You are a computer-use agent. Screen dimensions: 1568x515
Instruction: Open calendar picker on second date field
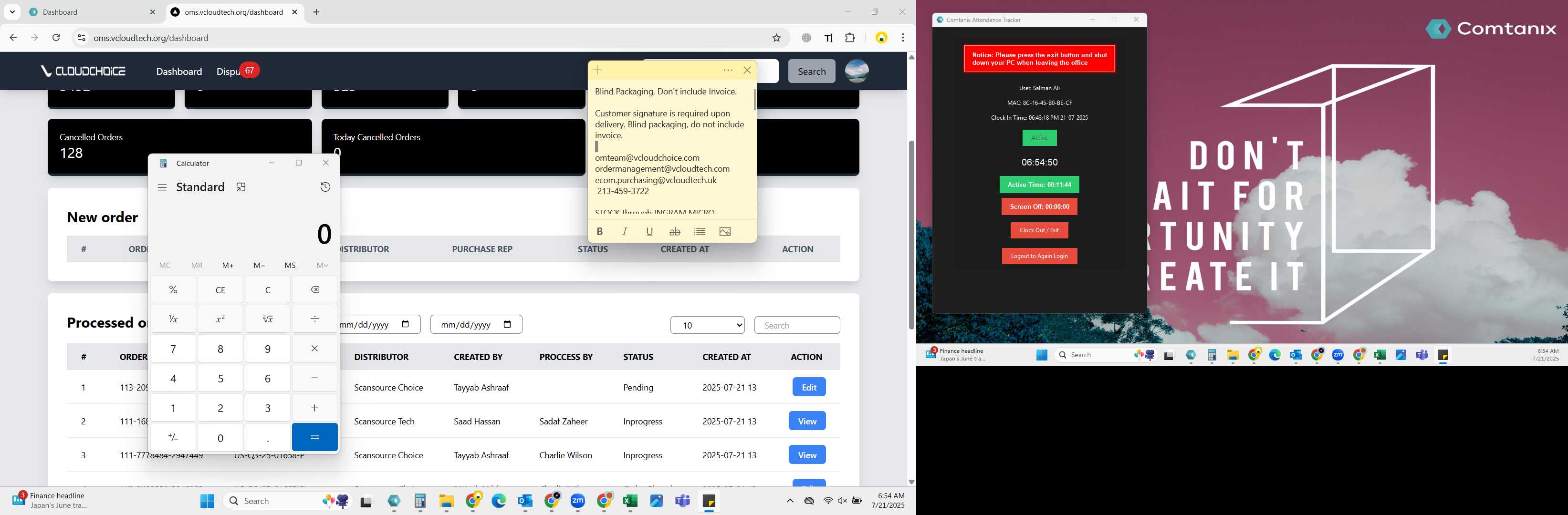click(x=508, y=324)
